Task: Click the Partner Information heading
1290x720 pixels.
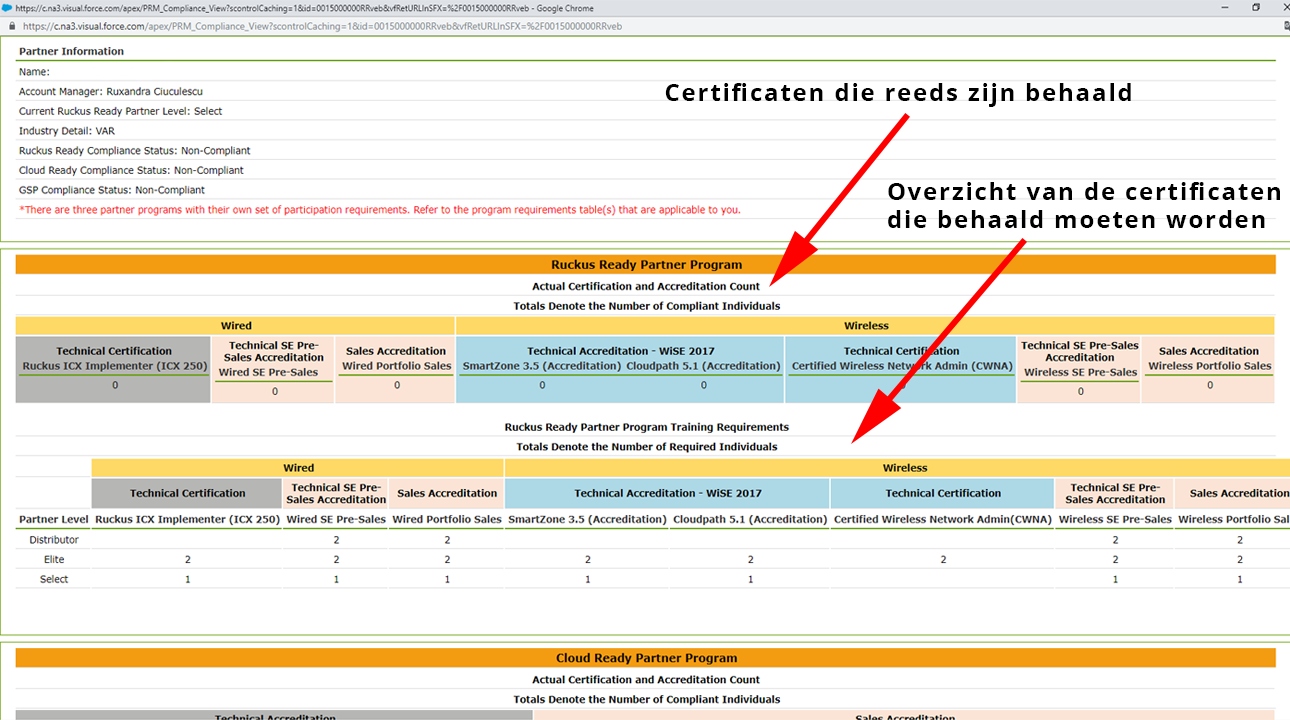Action: pyautogui.click(x=71, y=51)
